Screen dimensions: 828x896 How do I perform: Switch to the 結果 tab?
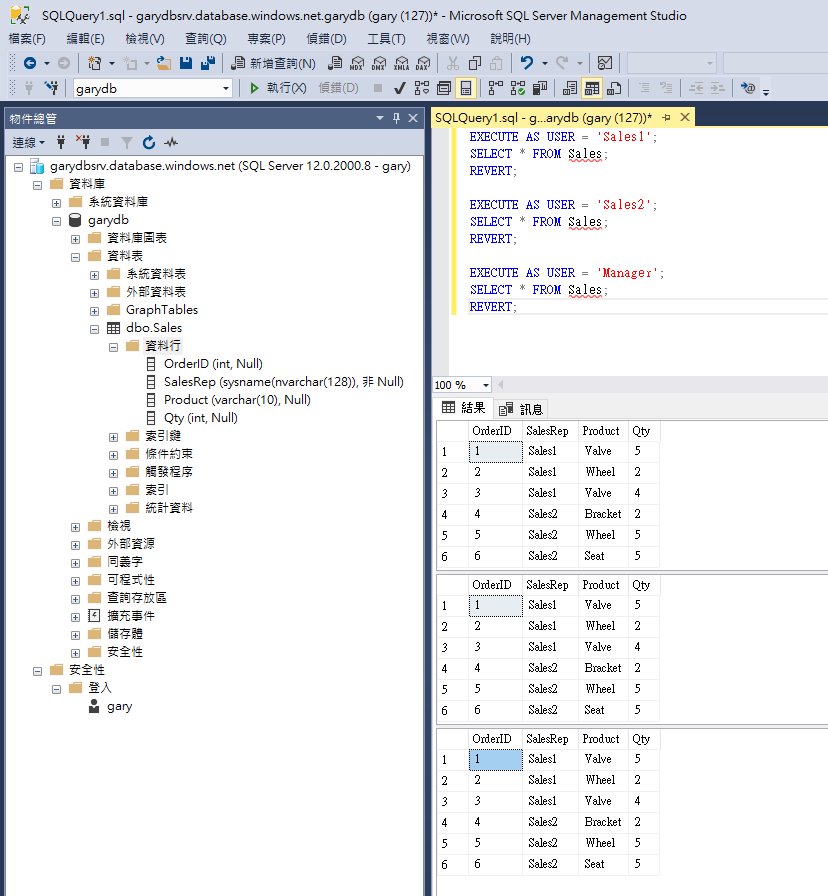coord(464,407)
